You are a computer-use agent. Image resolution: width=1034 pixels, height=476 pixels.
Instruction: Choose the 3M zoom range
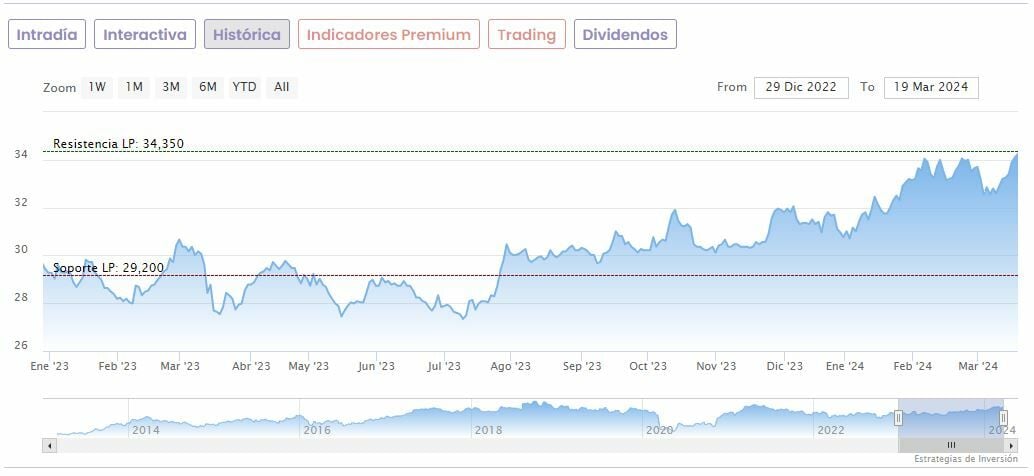coord(171,87)
